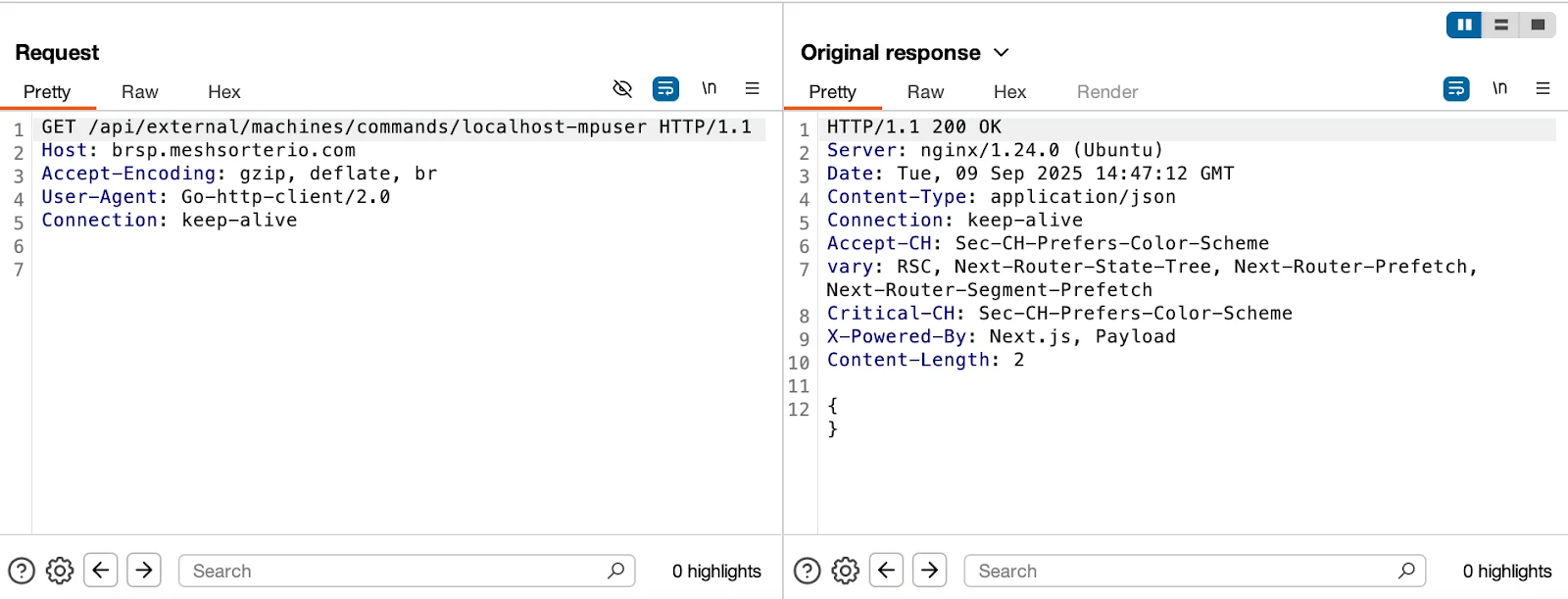The image size is (1568, 599).
Task: Switch to Raw tab in response
Action: (x=926, y=92)
